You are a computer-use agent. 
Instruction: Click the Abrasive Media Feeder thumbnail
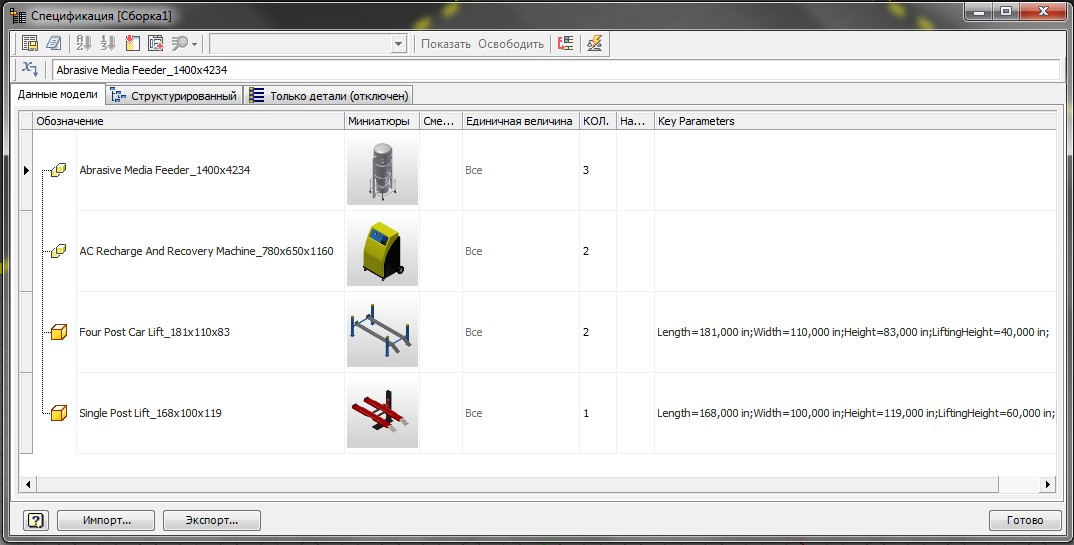pyautogui.click(x=382, y=170)
